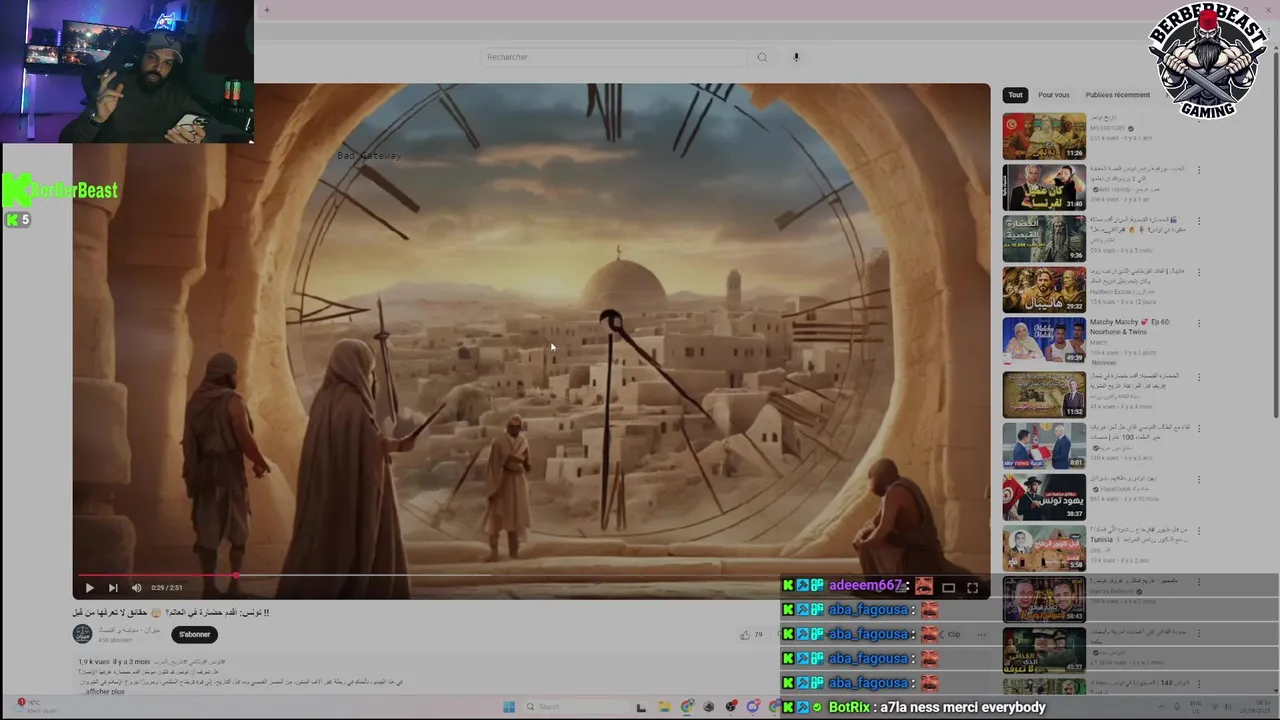
Task: Switch to theater mode in video player
Action: click(x=948, y=588)
